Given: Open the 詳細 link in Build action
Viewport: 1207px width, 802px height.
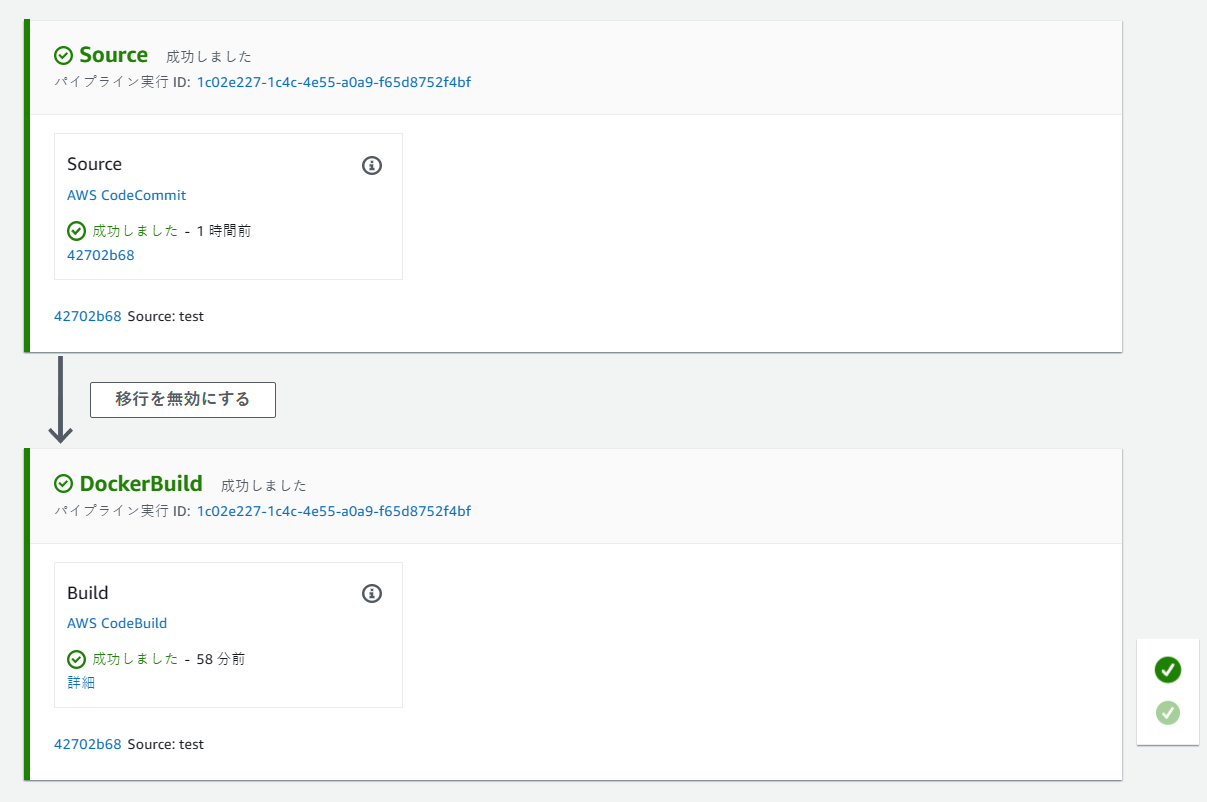Looking at the screenshot, I should pos(81,683).
